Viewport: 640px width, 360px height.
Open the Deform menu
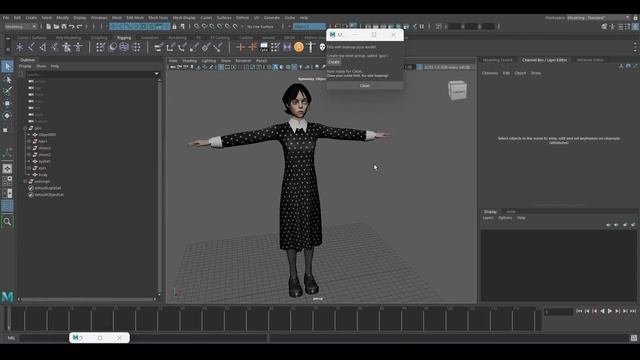click(x=242, y=18)
